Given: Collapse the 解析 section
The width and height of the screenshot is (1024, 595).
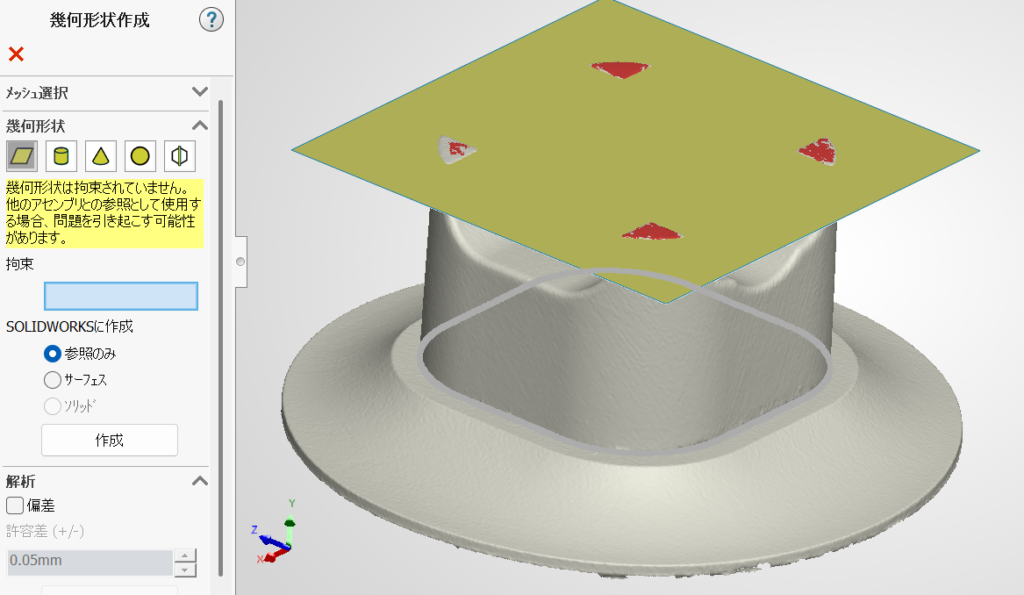Looking at the screenshot, I should [x=199, y=481].
